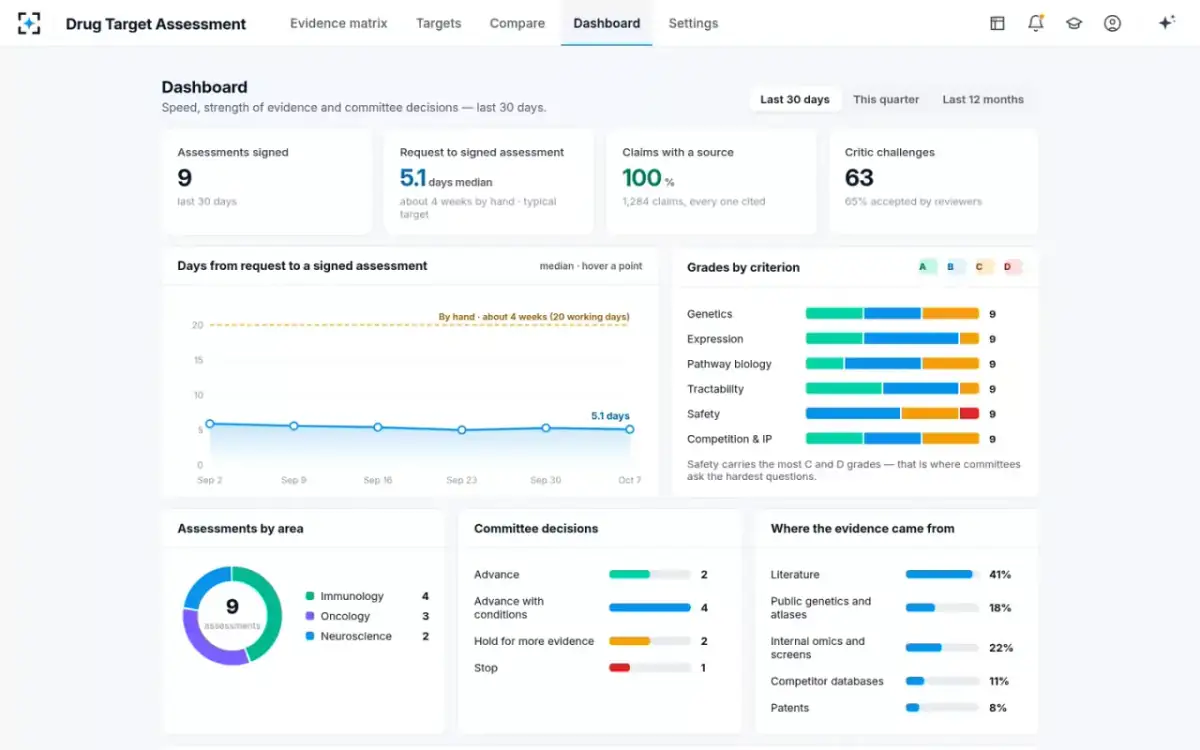Viewport: 1200px width, 750px height.
Task: Click the Literature 41% evidence bar
Action: [942, 575]
